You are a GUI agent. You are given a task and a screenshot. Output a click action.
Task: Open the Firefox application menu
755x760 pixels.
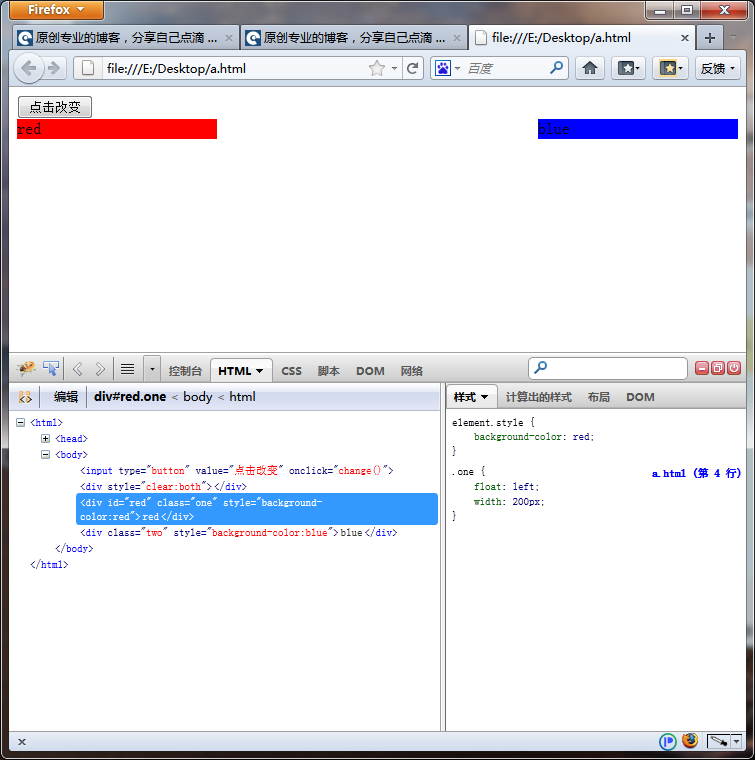coord(56,10)
